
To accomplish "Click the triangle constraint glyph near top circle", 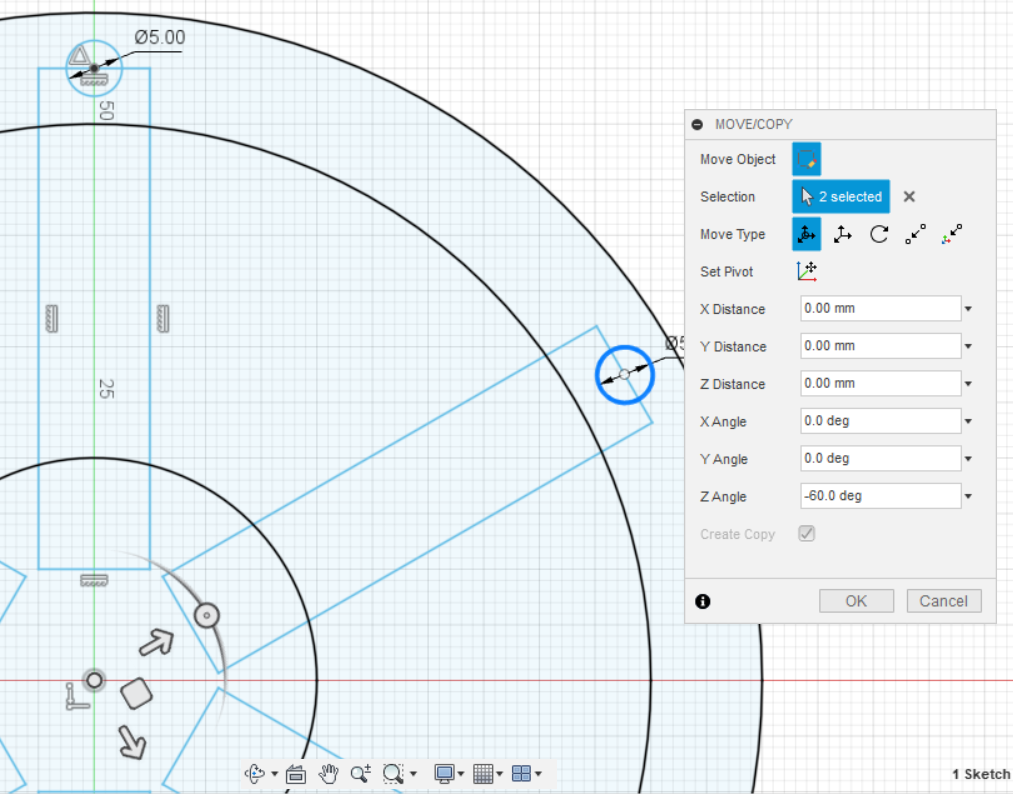I will pyautogui.click(x=79, y=56).
